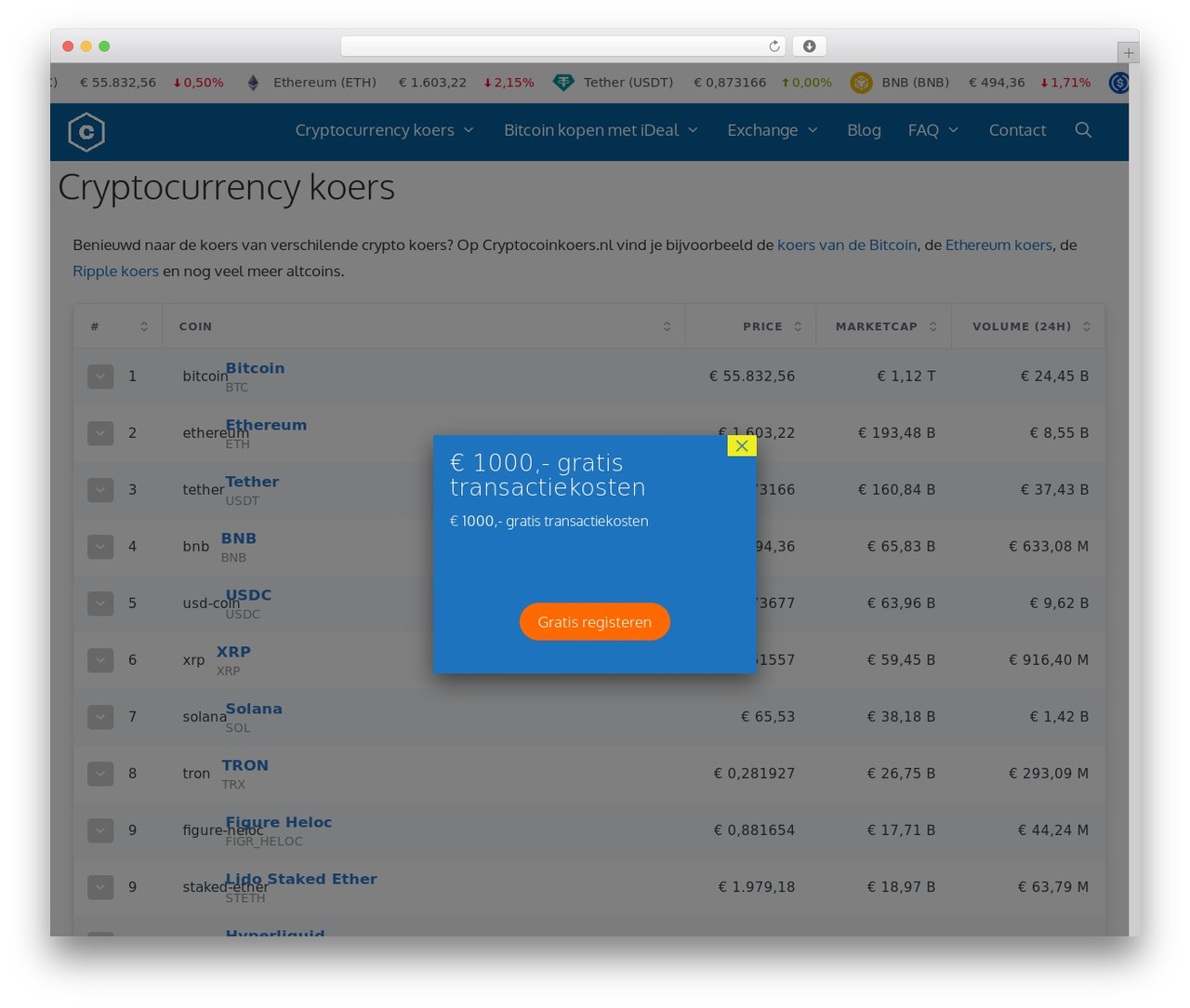Open the FAQ menu
The width and height of the screenshot is (1190, 1008).
click(933, 130)
